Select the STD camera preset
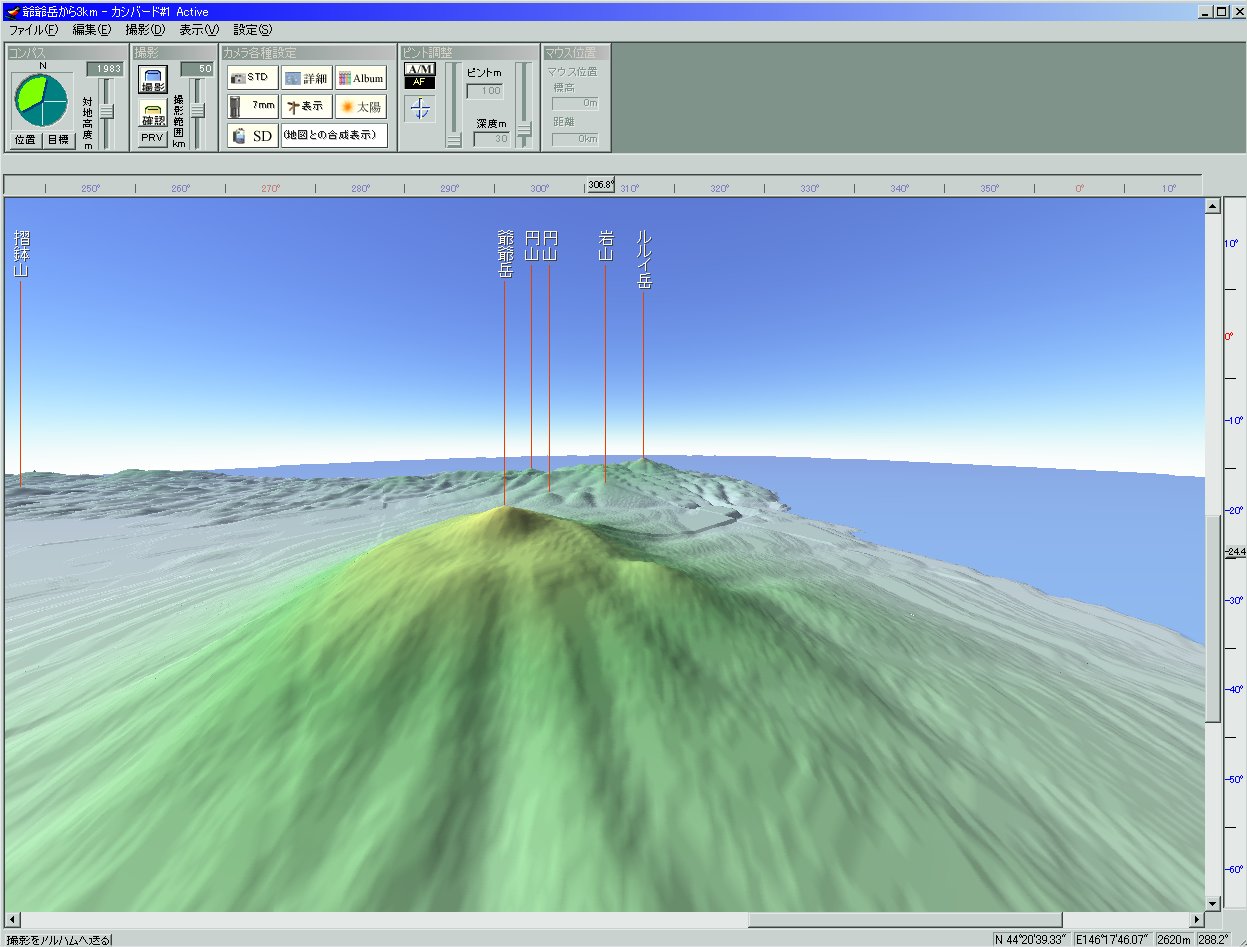Viewport: 1247px width, 947px height. (x=252, y=77)
